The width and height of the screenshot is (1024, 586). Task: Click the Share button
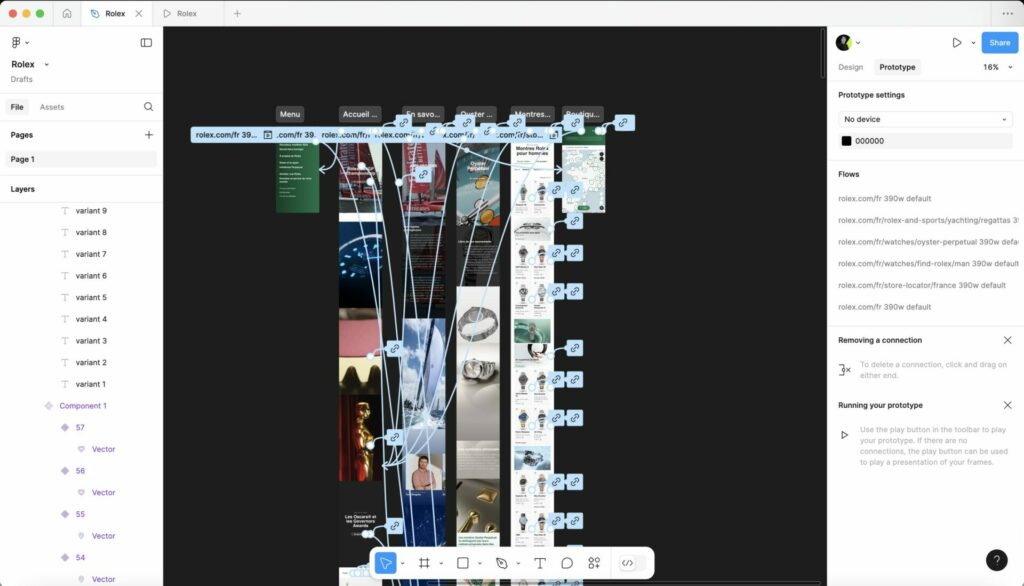point(999,42)
